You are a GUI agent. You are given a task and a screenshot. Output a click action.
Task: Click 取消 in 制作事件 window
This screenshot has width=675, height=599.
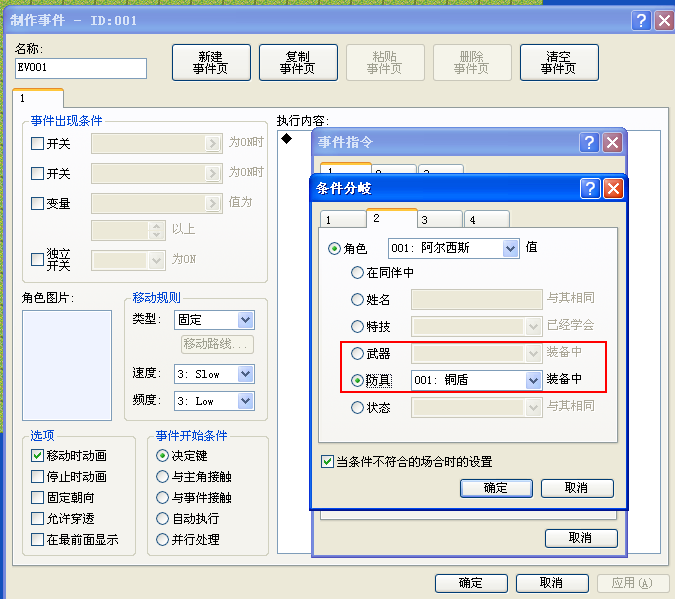pyautogui.click(x=552, y=583)
